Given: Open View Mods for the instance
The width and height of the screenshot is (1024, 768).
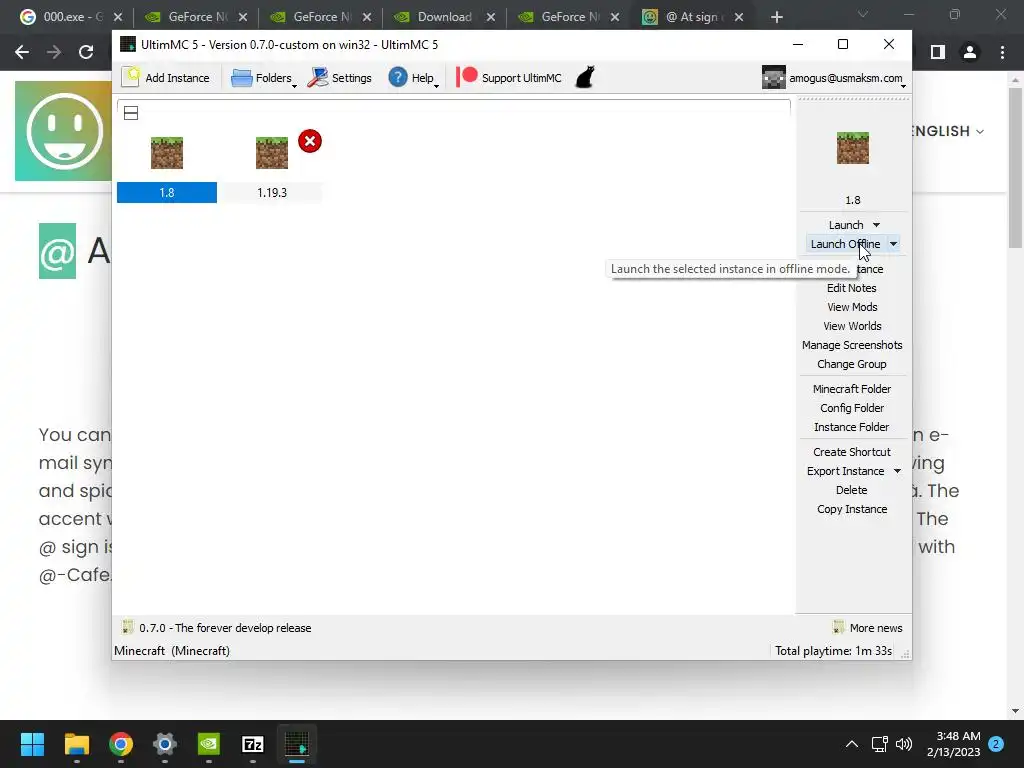Looking at the screenshot, I should (852, 307).
